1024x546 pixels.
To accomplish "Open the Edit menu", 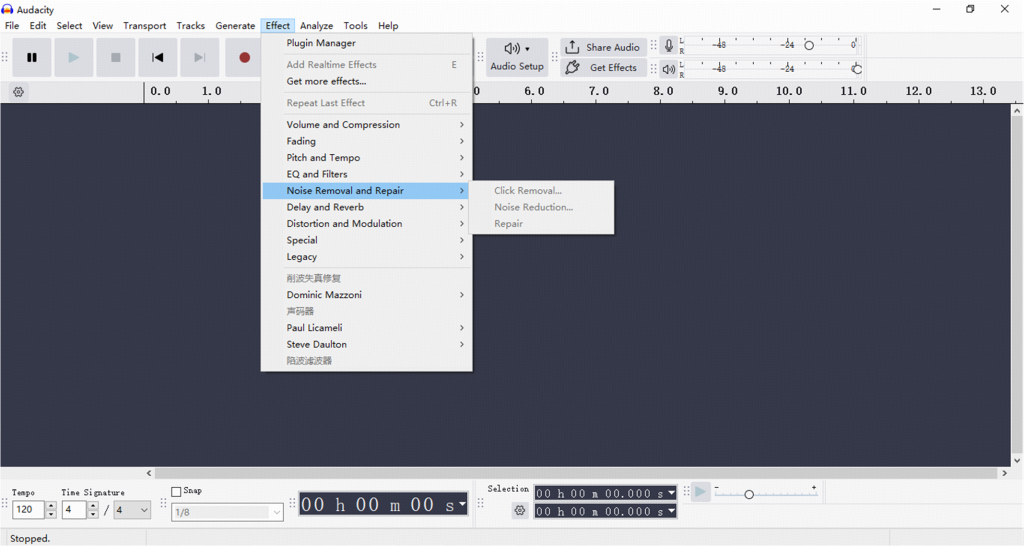I will click(x=37, y=25).
